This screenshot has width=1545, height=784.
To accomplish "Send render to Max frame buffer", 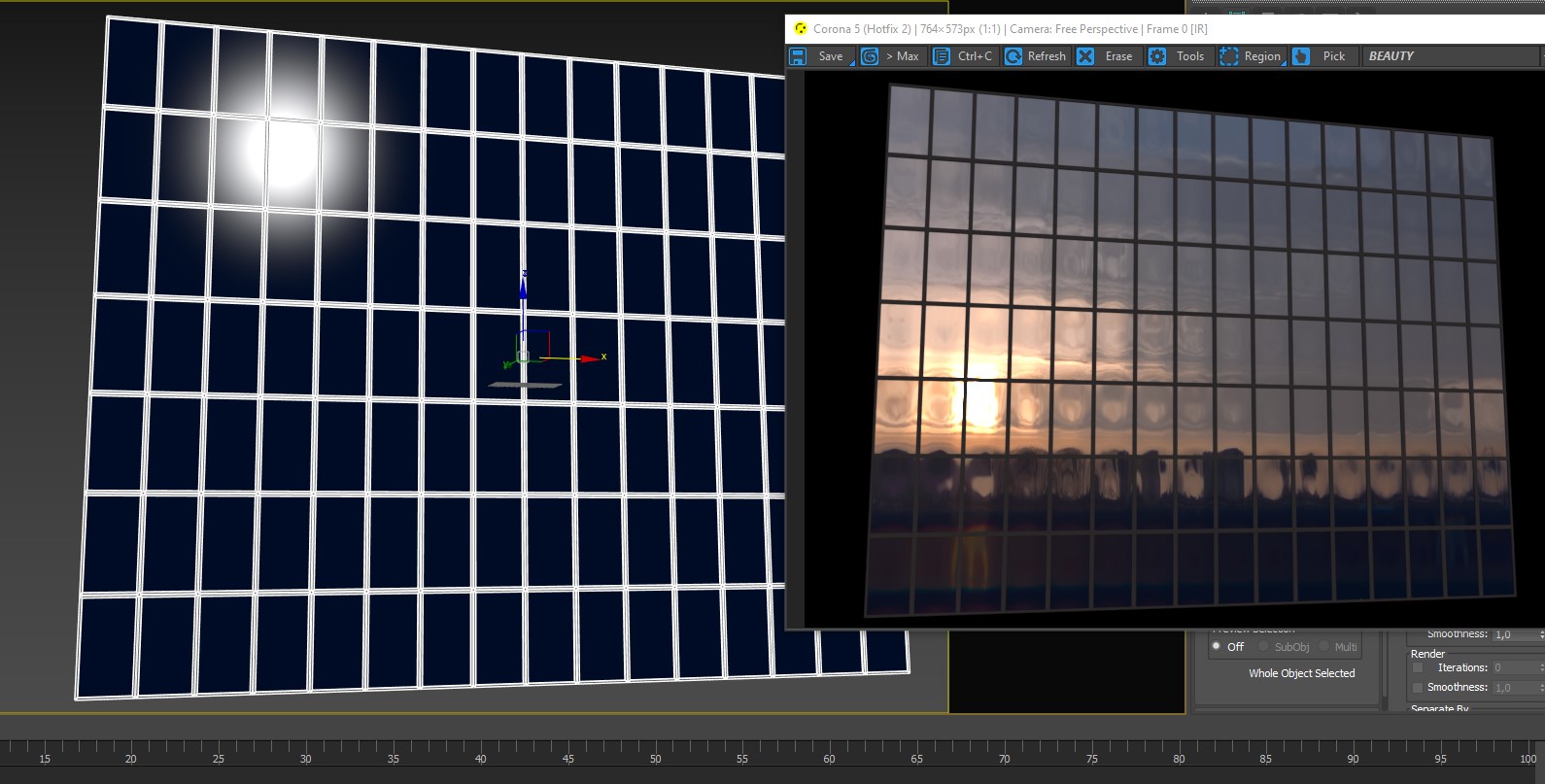I will tap(870, 56).
